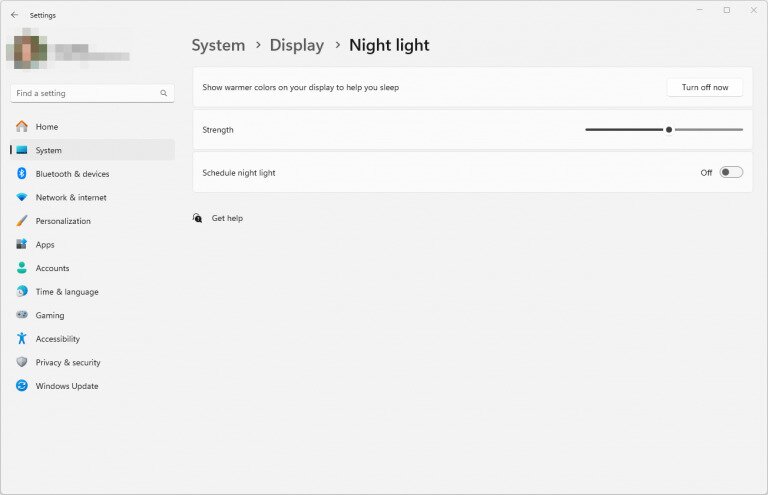
Task: Click Turn off now button
Action: (705, 87)
